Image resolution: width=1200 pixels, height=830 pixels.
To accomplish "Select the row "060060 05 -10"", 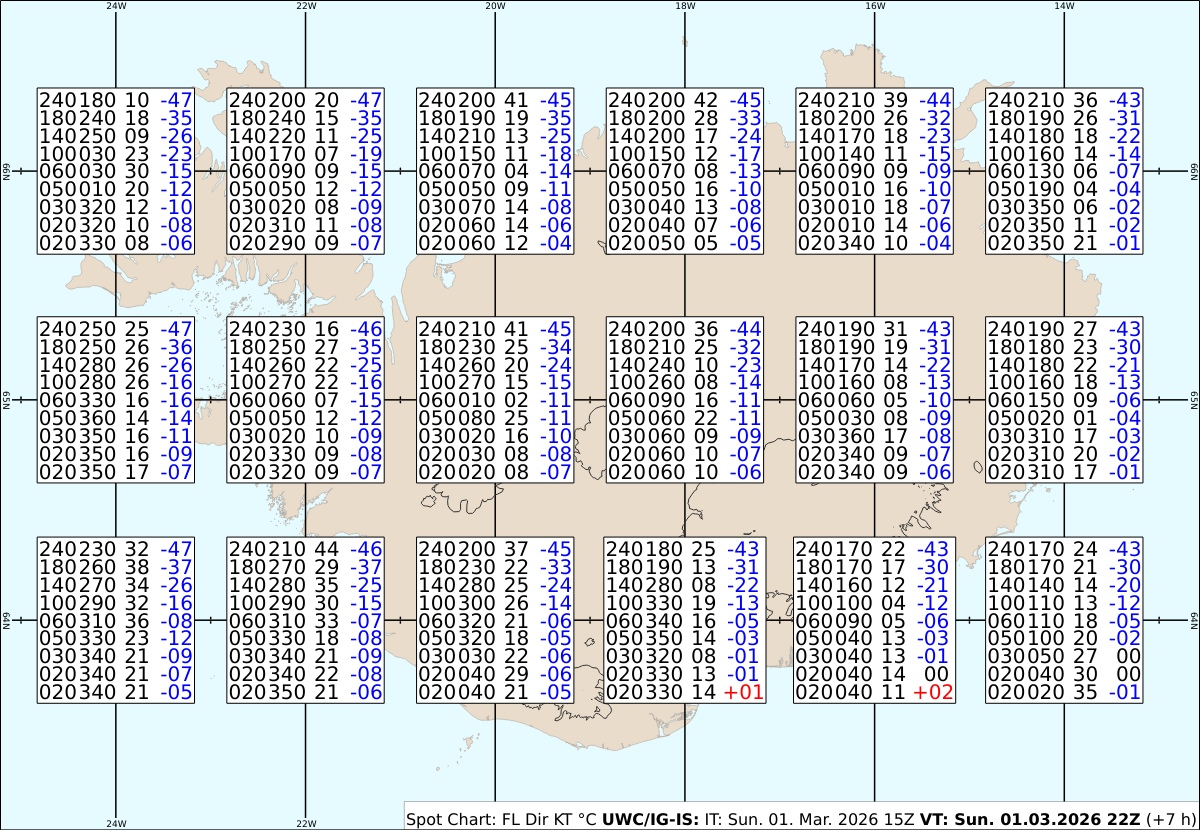I will [875, 400].
